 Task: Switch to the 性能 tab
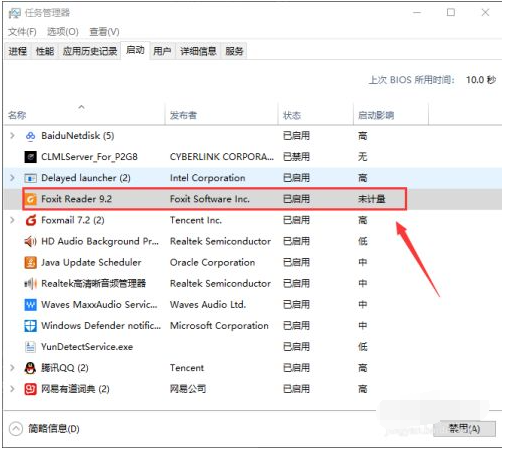click(x=45, y=51)
